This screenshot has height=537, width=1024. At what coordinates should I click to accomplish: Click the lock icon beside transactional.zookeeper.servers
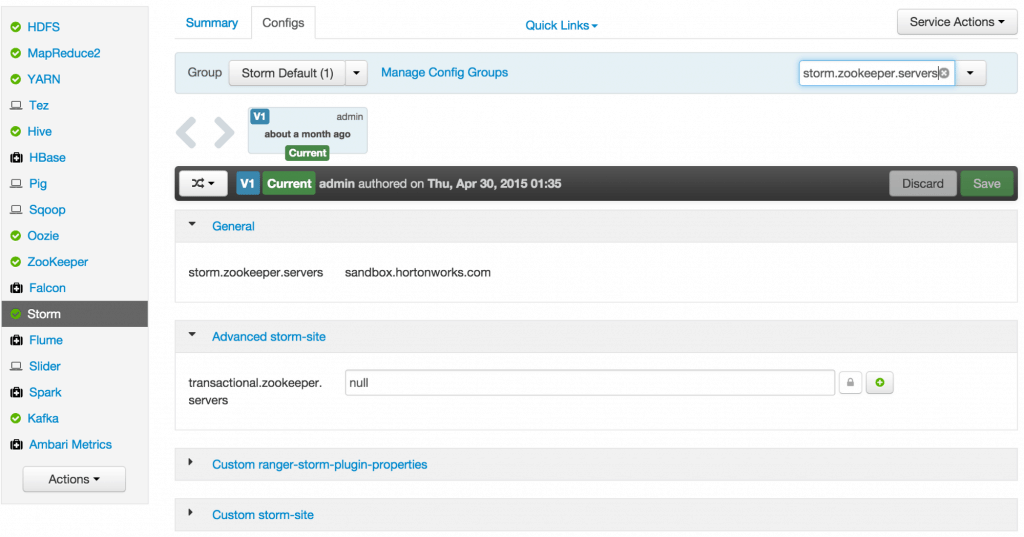[850, 383]
